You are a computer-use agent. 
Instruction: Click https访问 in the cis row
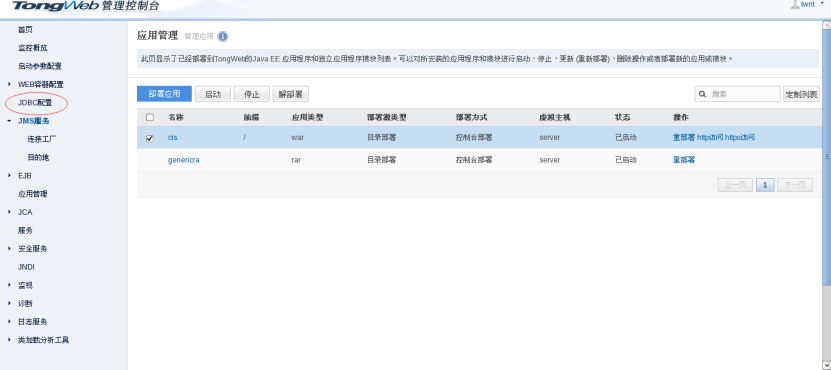click(740, 137)
